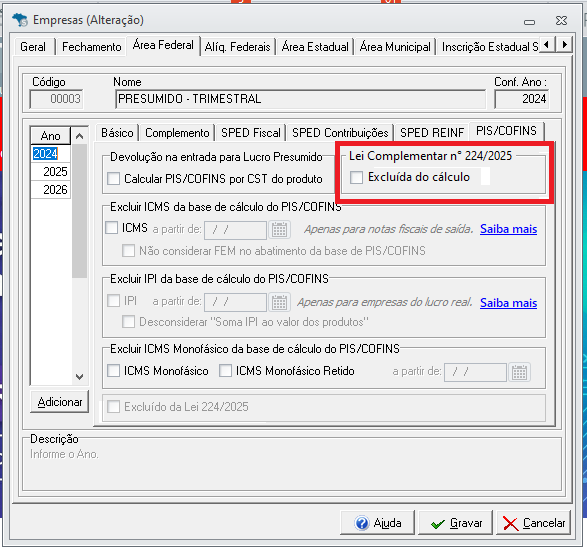Screen dimensions: 587x551
Task: Check Calcular PIS/COFINS por CST do produto
Action: (113, 179)
